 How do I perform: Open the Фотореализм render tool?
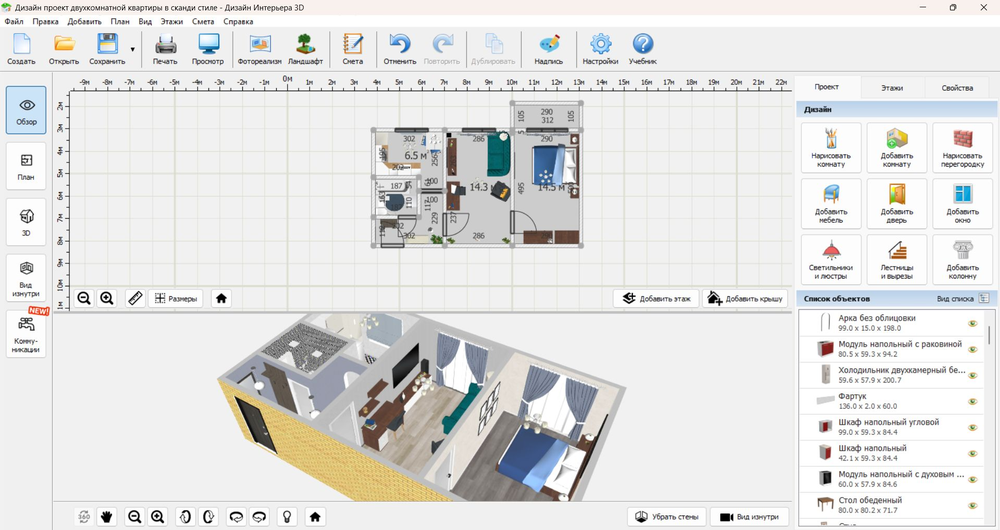coord(260,48)
